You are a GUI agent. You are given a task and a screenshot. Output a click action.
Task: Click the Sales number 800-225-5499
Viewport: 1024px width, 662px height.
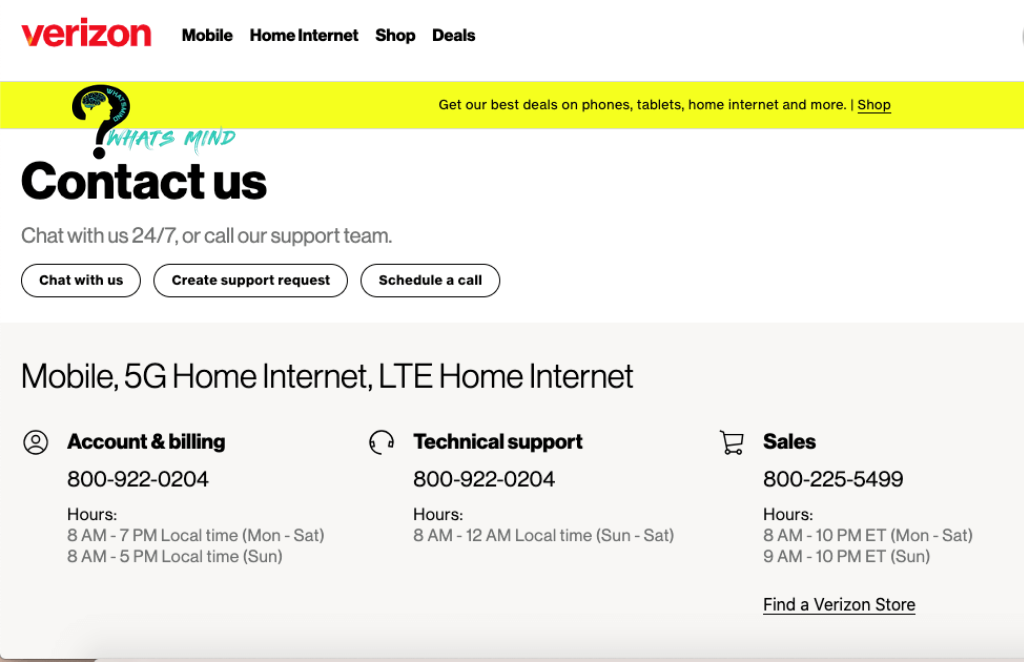point(833,479)
